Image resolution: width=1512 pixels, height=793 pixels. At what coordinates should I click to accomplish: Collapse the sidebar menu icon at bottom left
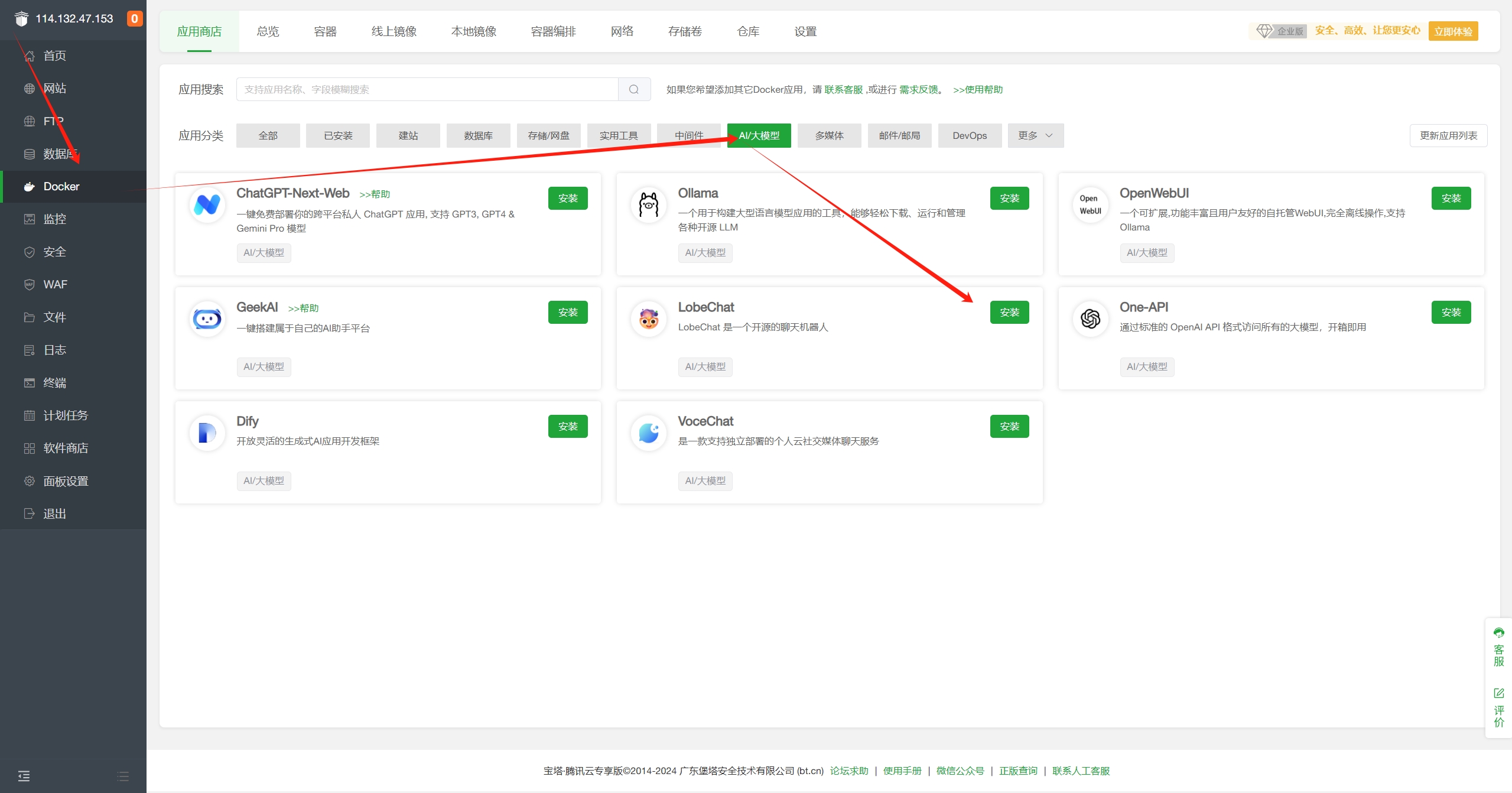tap(24, 776)
